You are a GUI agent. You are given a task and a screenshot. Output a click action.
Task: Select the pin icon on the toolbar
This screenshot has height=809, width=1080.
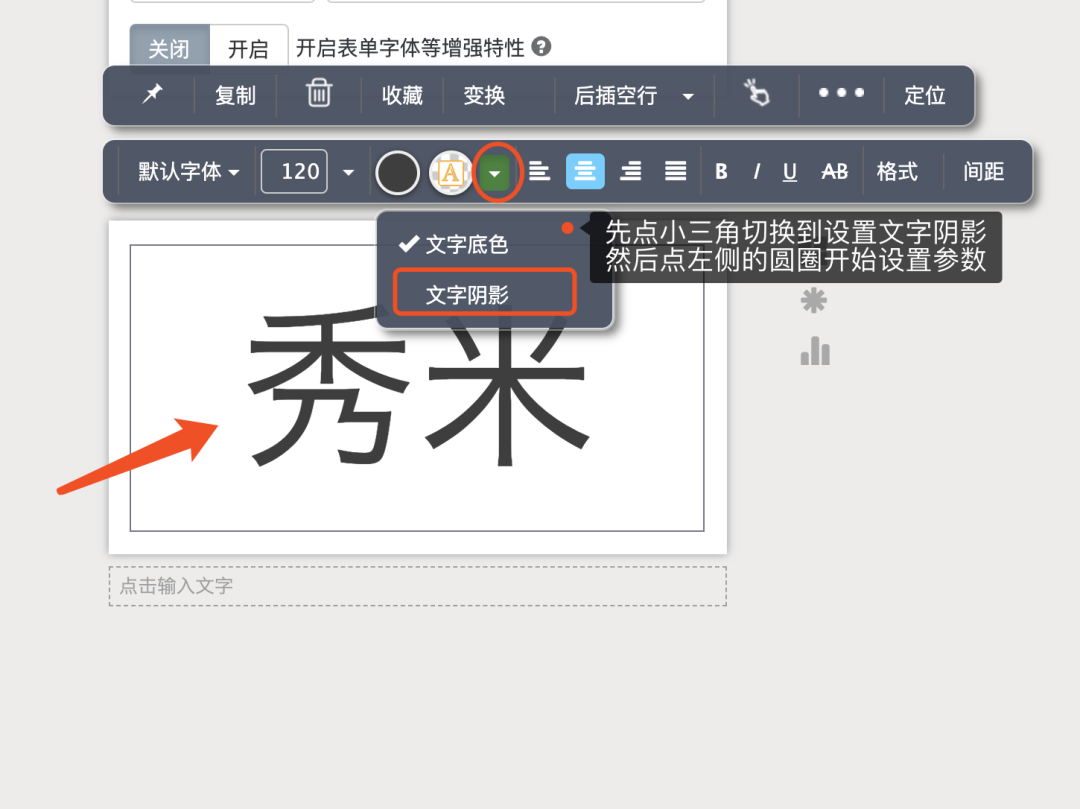click(x=152, y=95)
